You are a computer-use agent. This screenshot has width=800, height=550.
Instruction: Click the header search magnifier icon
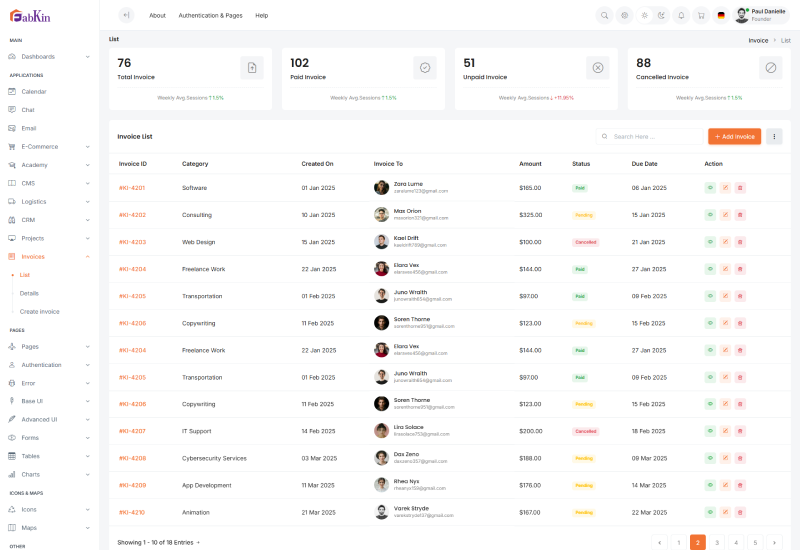coord(604,15)
